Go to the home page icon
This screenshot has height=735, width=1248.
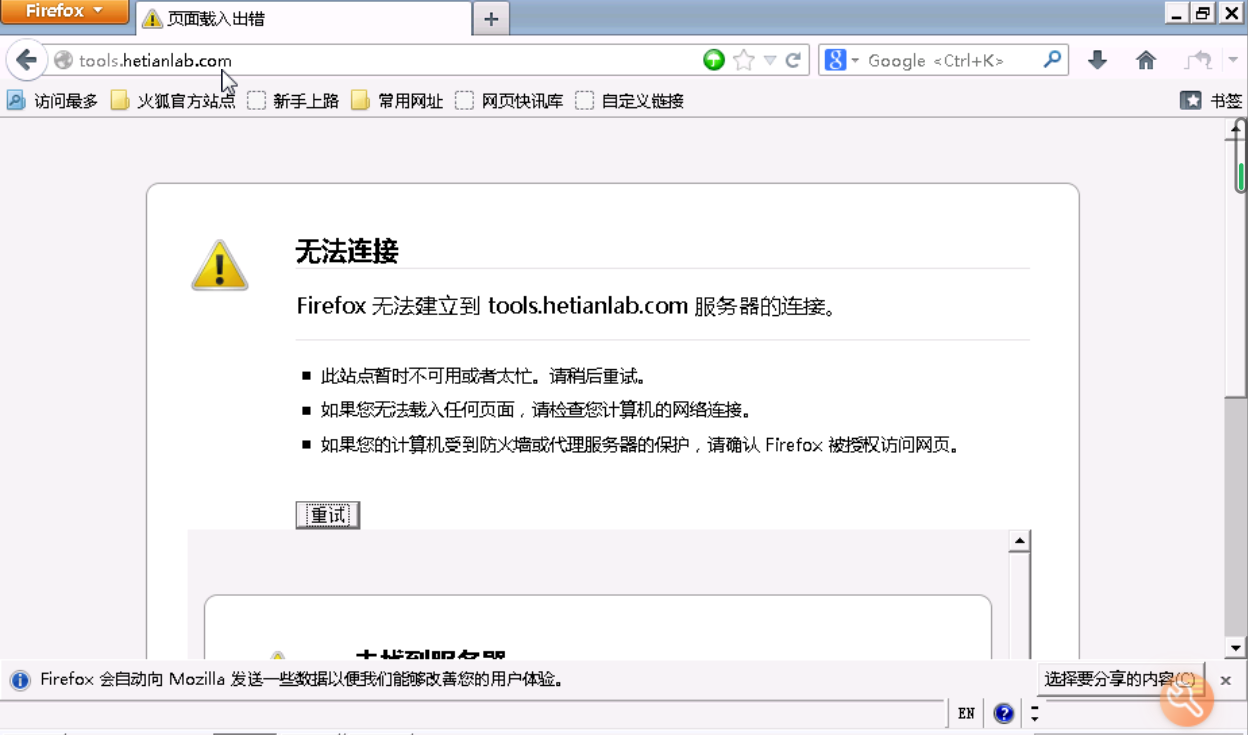tap(1146, 61)
